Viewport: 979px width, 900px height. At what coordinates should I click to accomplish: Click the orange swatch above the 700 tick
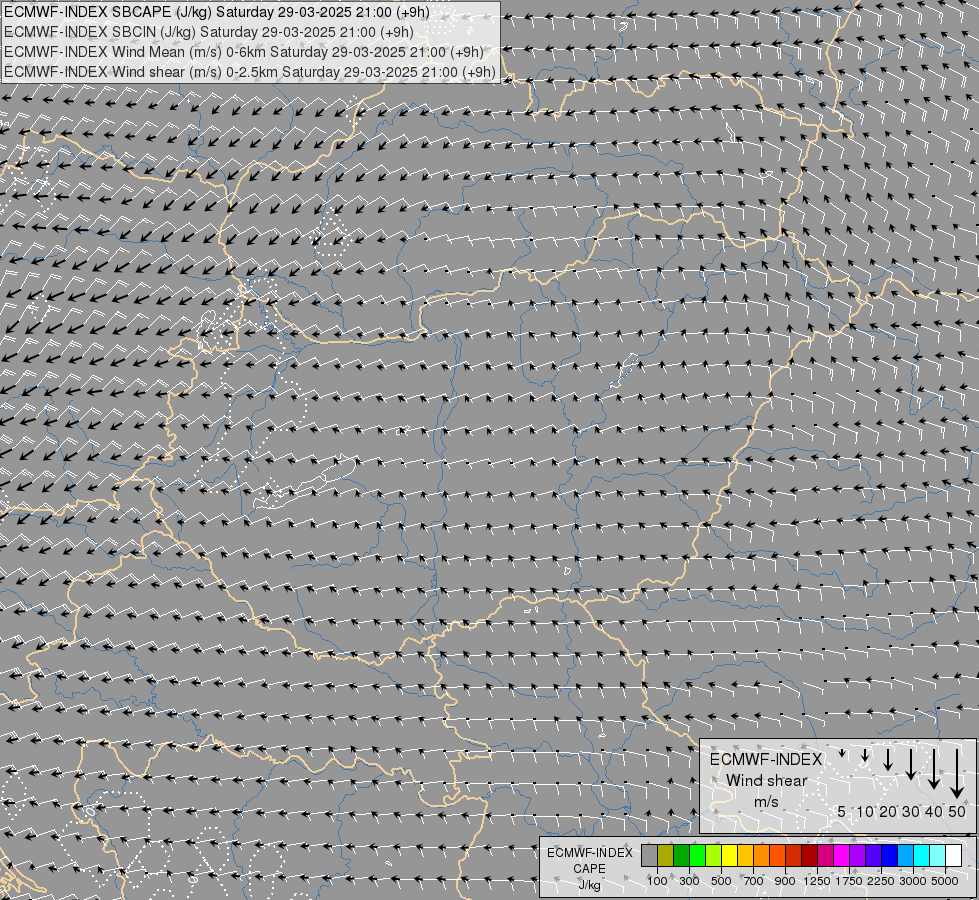(762, 855)
